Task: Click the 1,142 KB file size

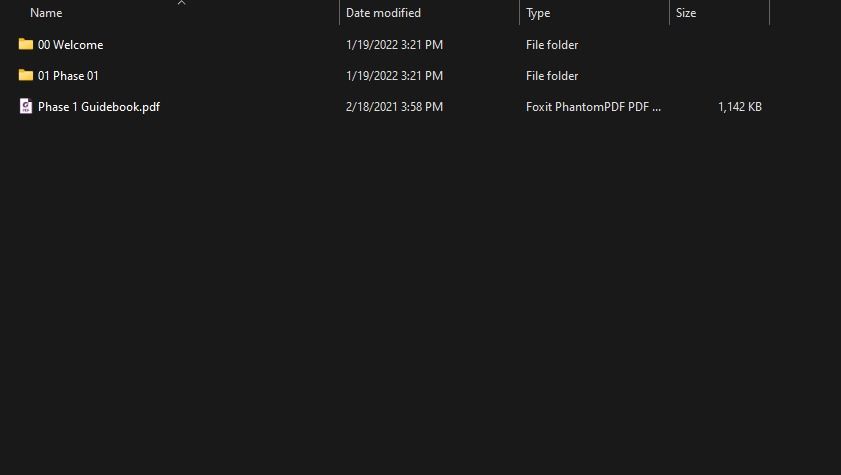Action: tap(739, 107)
